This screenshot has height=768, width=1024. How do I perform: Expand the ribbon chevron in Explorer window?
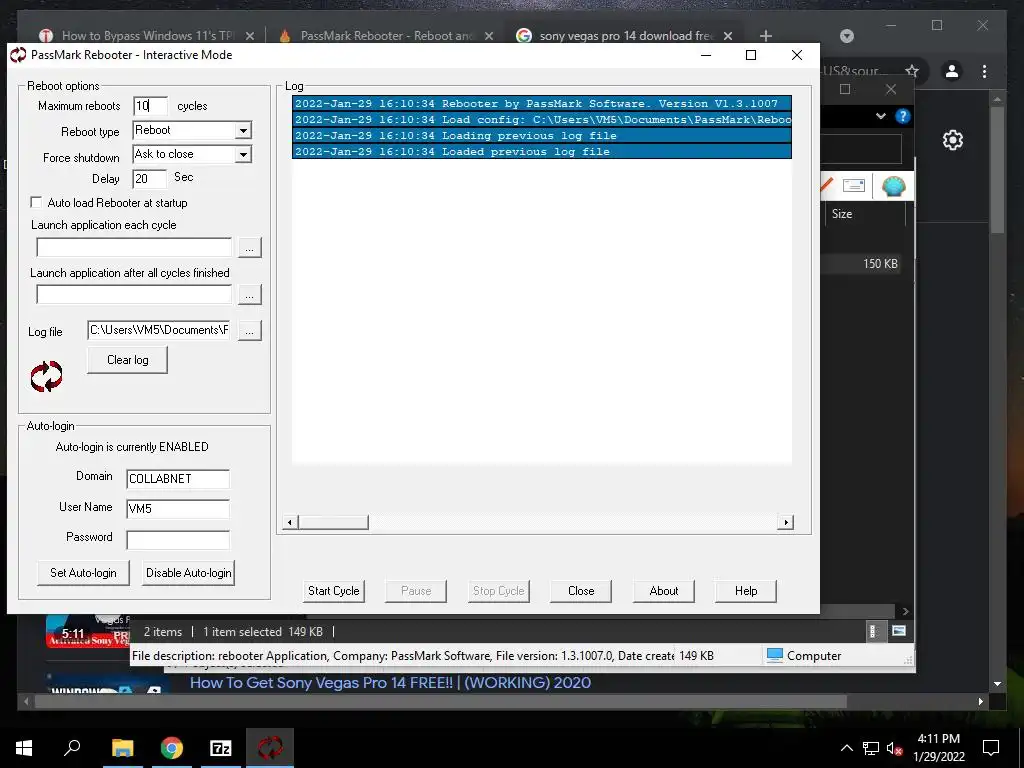(881, 116)
